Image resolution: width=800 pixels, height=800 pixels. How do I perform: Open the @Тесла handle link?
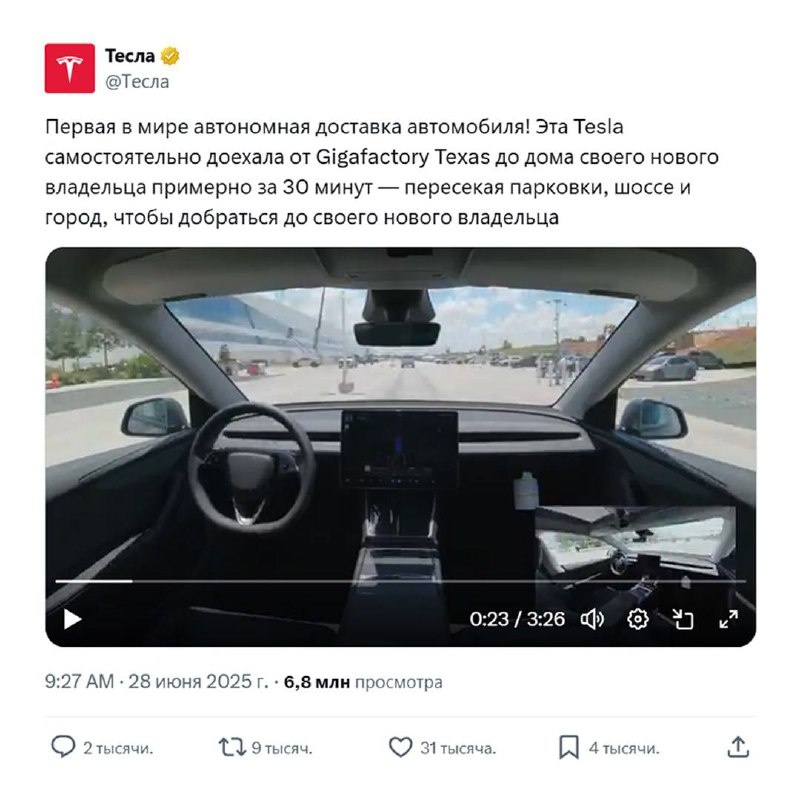[x=137, y=82]
